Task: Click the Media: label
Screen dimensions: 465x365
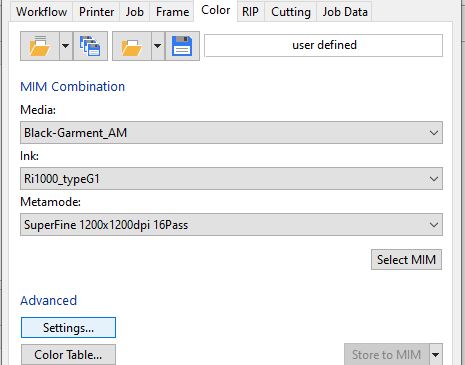Action: [x=38, y=110]
